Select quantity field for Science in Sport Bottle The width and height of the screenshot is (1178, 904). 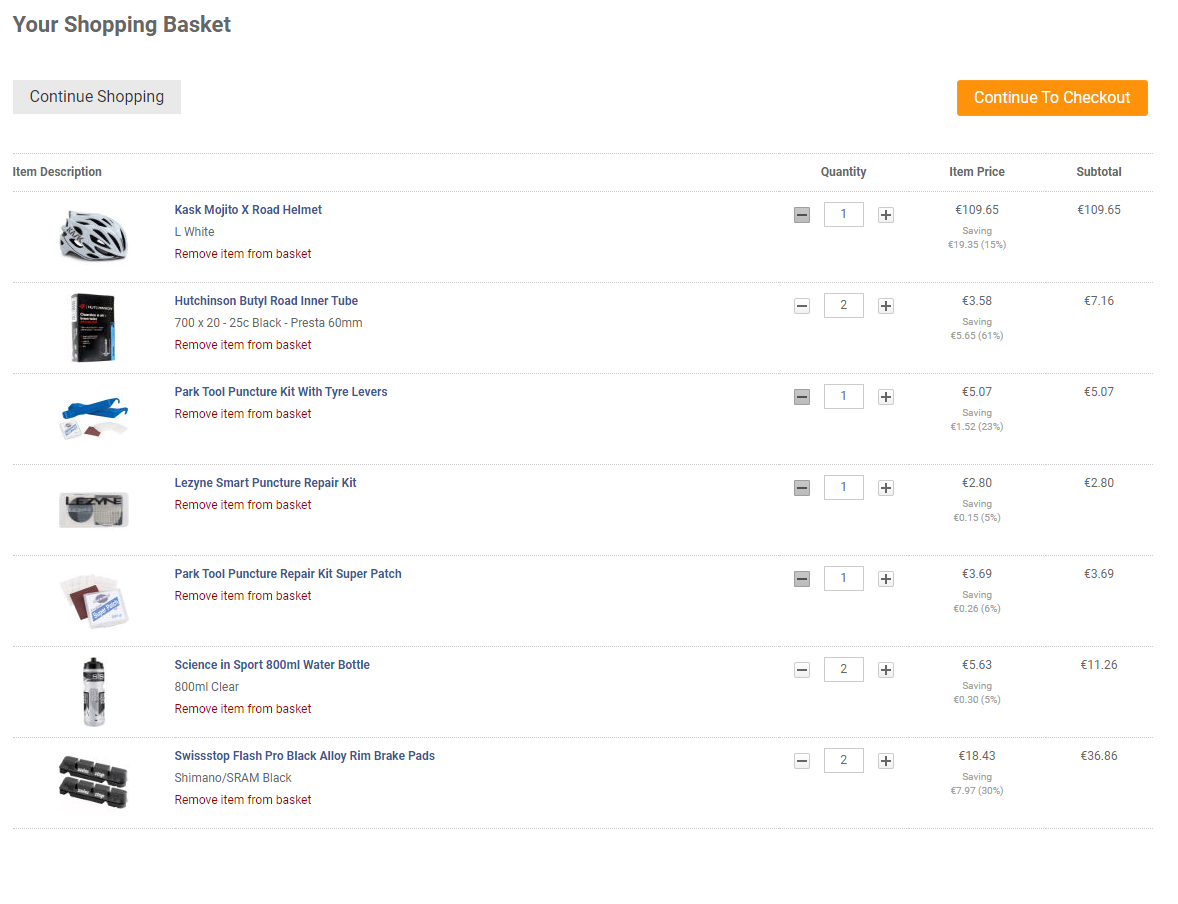click(x=844, y=669)
